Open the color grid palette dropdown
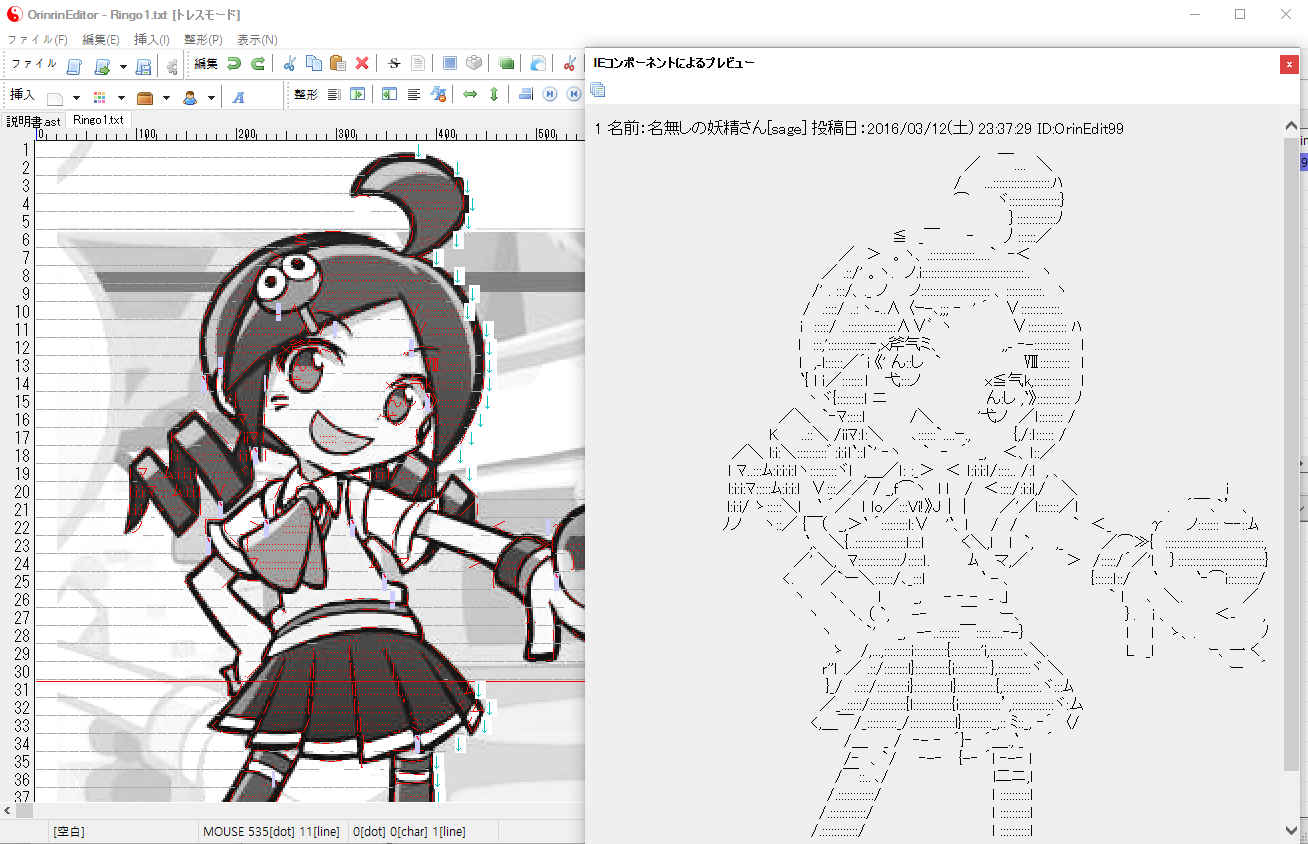1308x844 pixels. coord(121,98)
